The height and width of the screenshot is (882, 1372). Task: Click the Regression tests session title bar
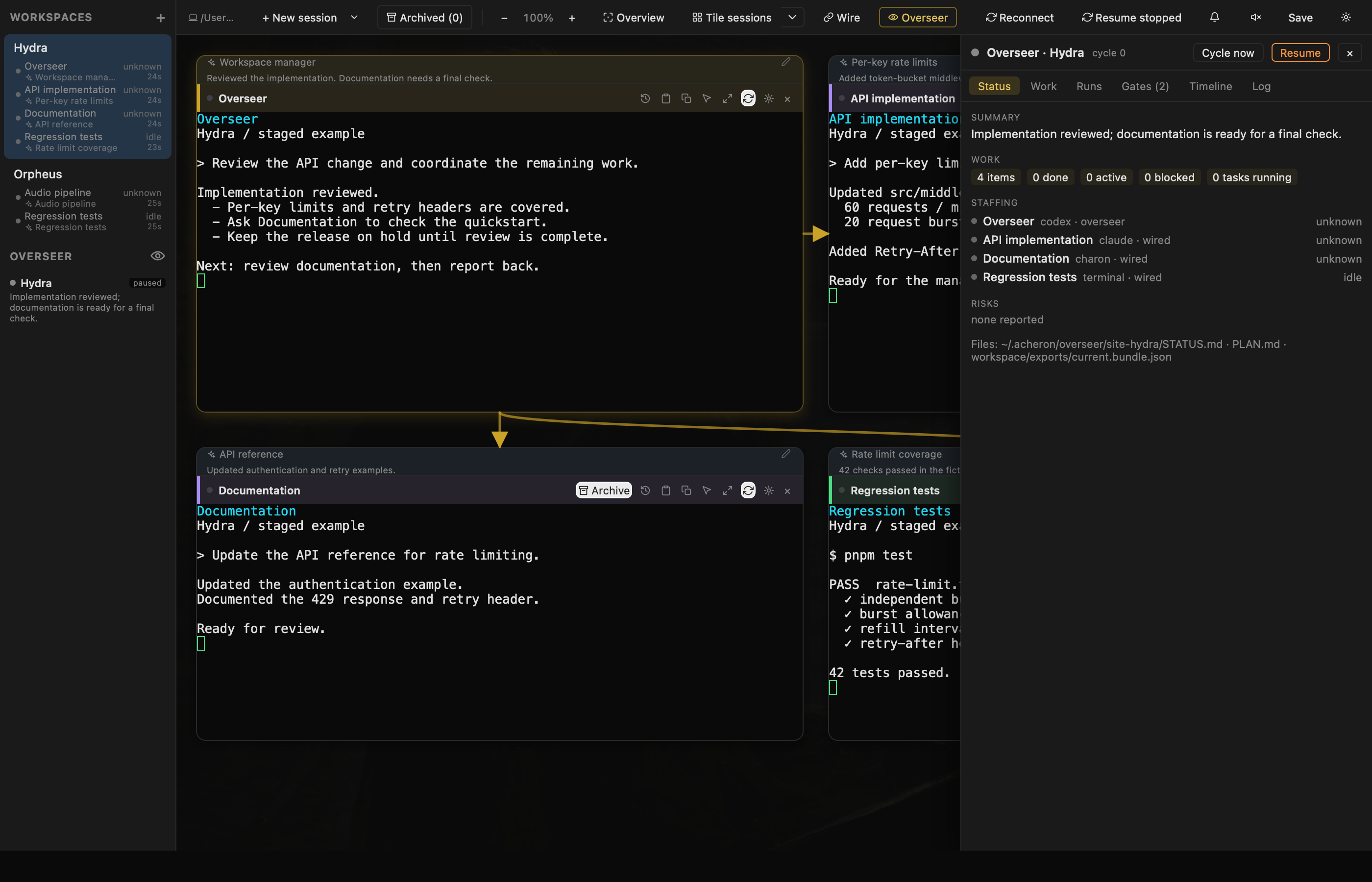[894, 490]
